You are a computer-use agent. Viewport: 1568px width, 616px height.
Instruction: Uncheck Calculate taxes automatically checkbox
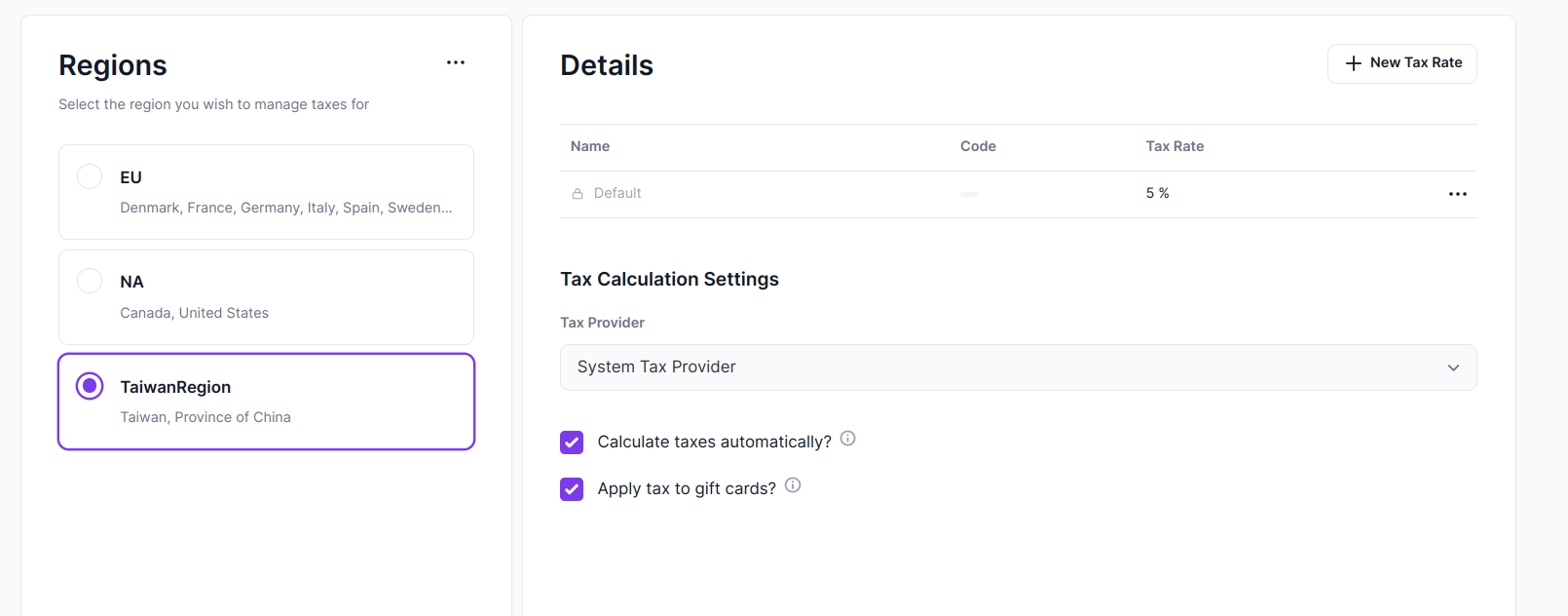pyautogui.click(x=572, y=443)
